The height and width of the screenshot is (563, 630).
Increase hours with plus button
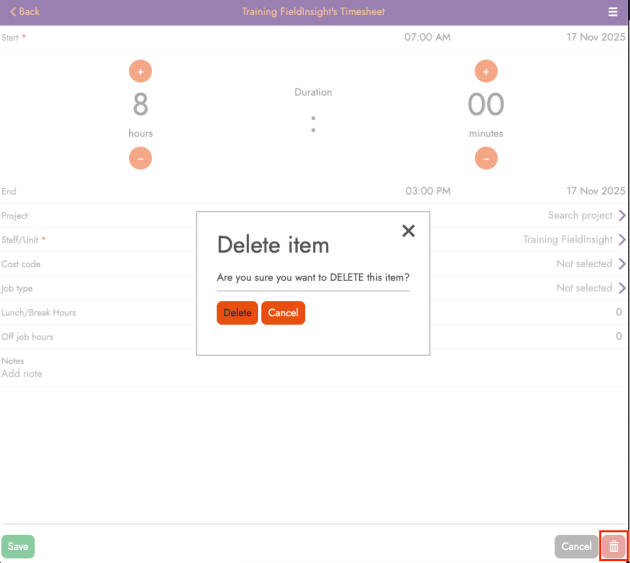(x=140, y=71)
